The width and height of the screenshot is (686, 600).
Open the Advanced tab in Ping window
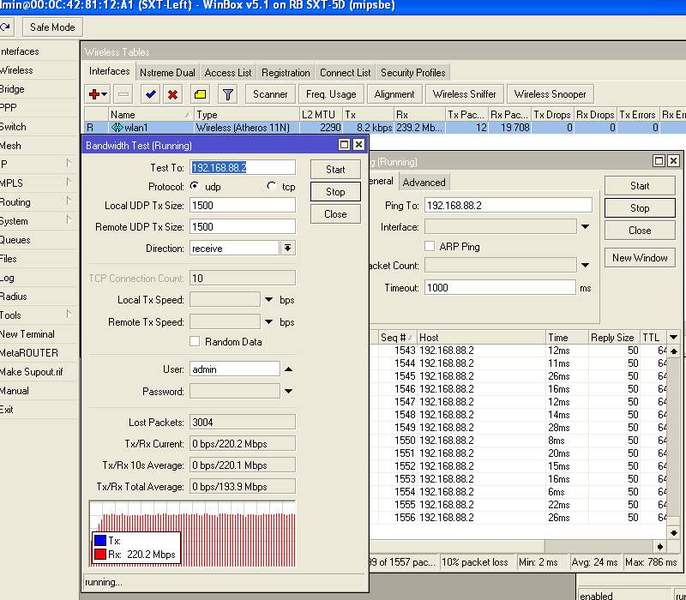click(424, 182)
